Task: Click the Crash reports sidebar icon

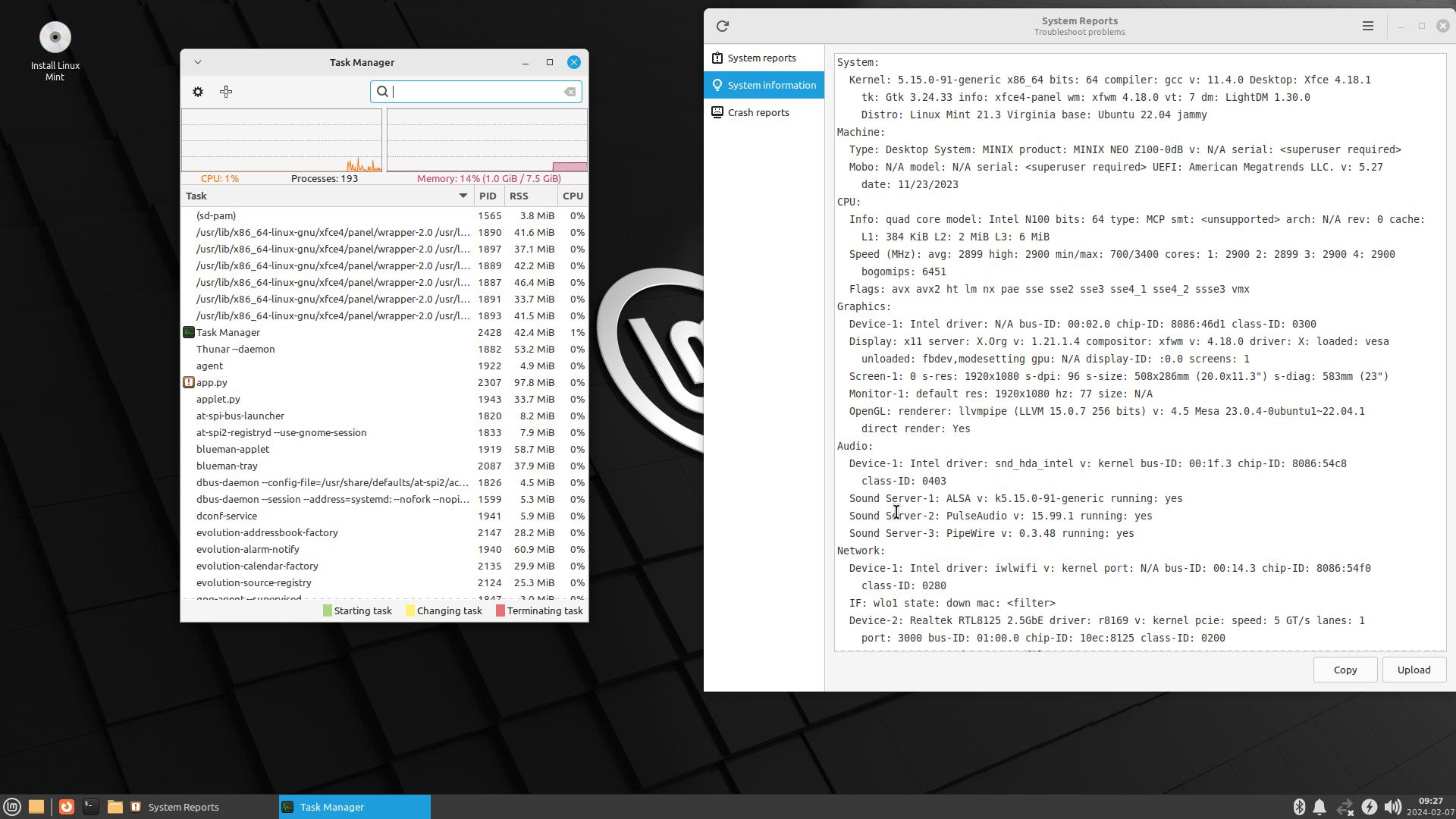Action: tap(717, 112)
